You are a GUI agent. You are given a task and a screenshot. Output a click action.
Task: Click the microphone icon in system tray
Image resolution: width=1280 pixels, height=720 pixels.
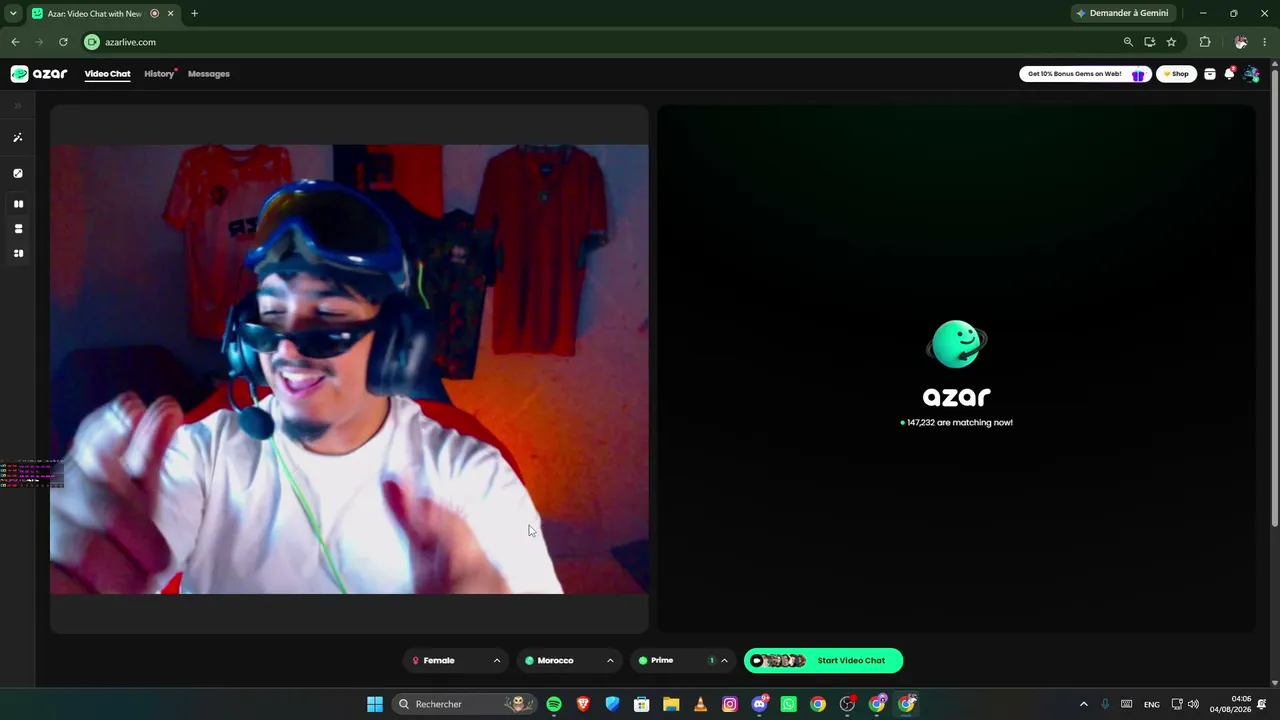1105,704
